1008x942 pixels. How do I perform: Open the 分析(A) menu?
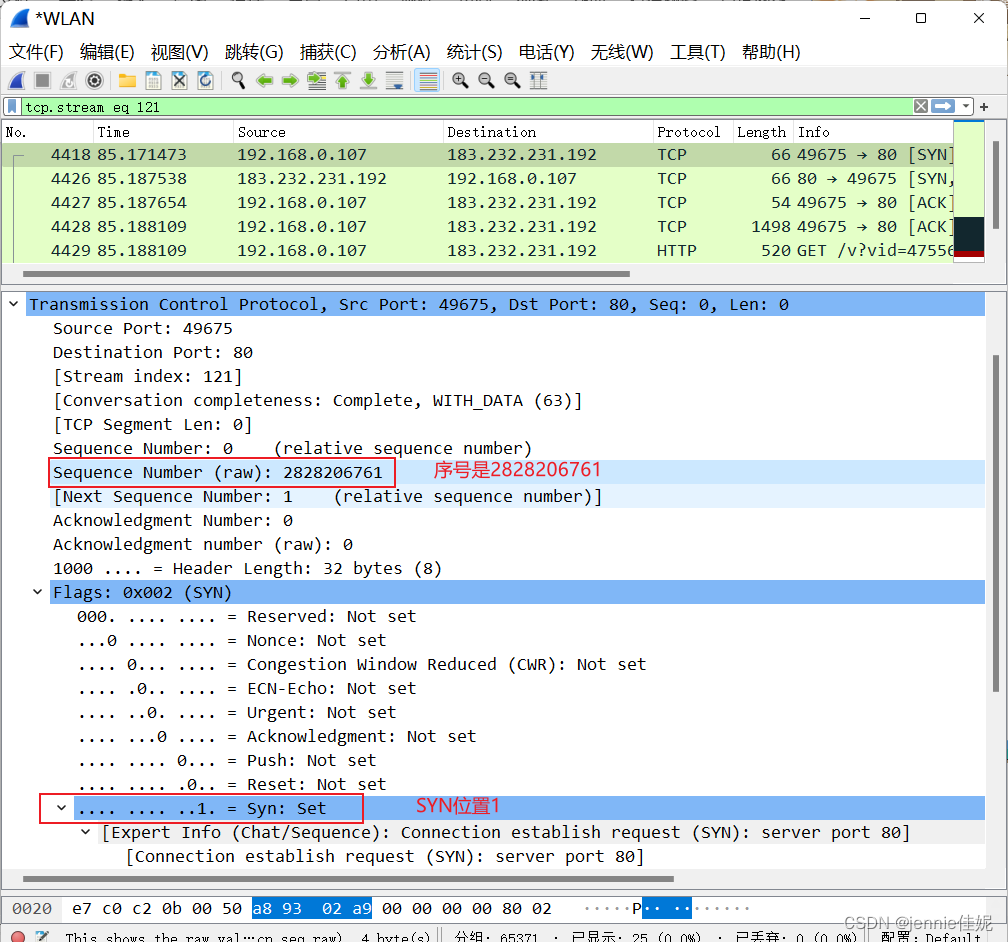(401, 52)
